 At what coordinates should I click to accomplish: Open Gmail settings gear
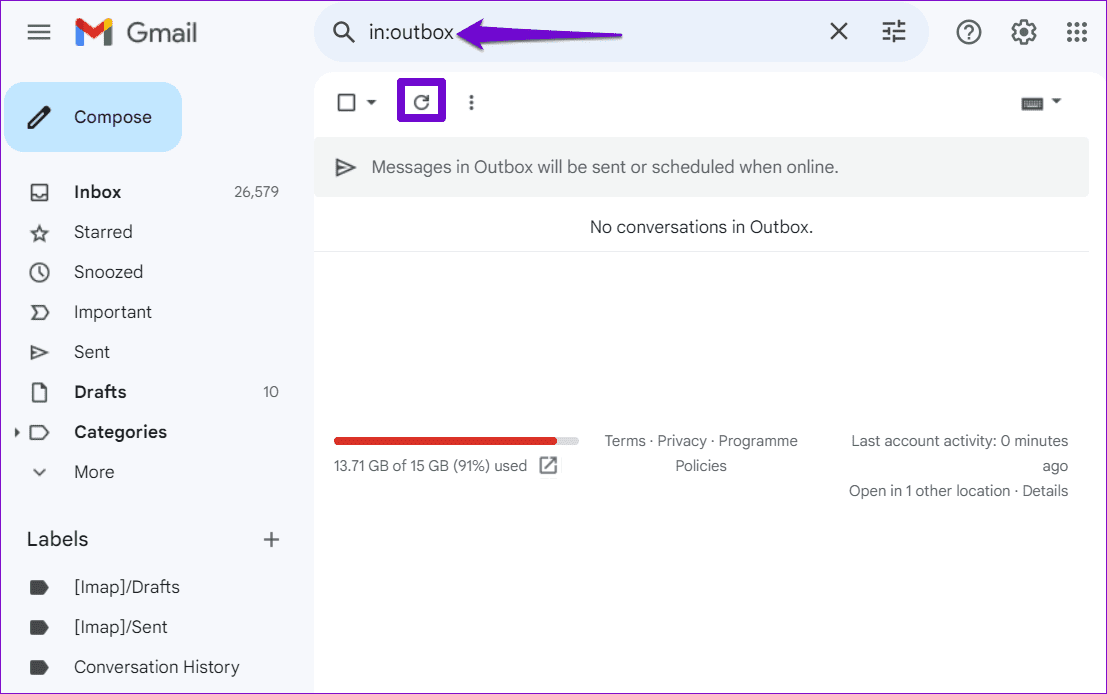(1023, 31)
